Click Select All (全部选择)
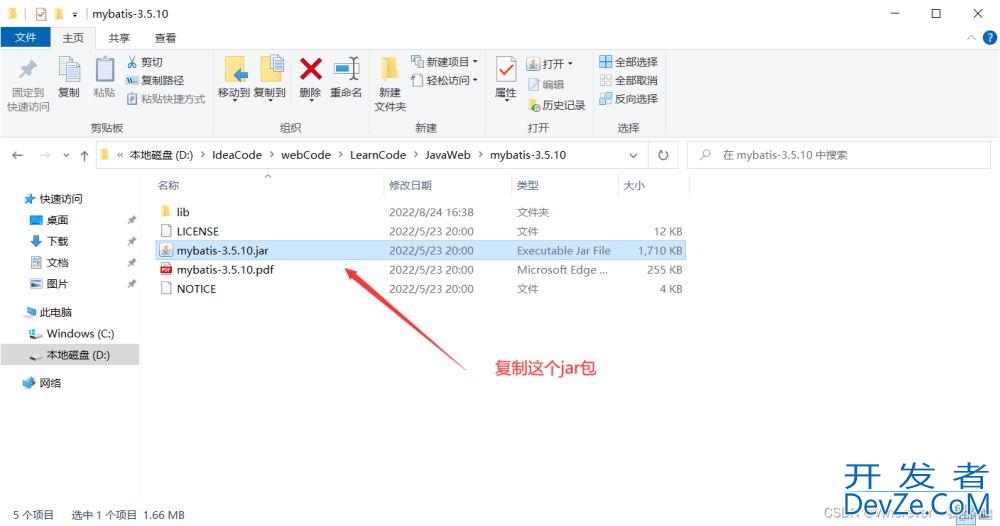 pyautogui.click(x=629, y=62)
